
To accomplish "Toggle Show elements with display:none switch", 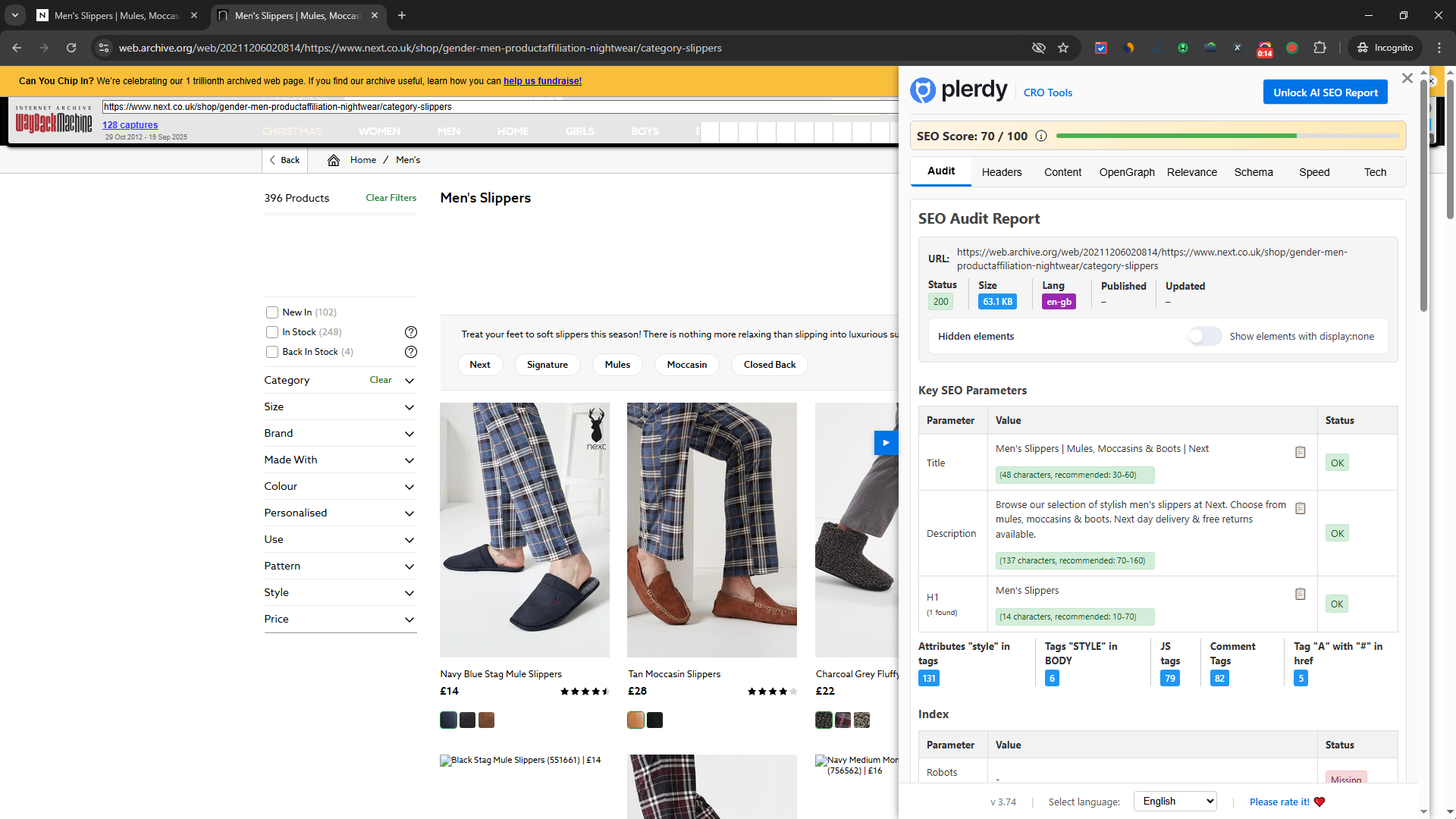I will 1204,336.
